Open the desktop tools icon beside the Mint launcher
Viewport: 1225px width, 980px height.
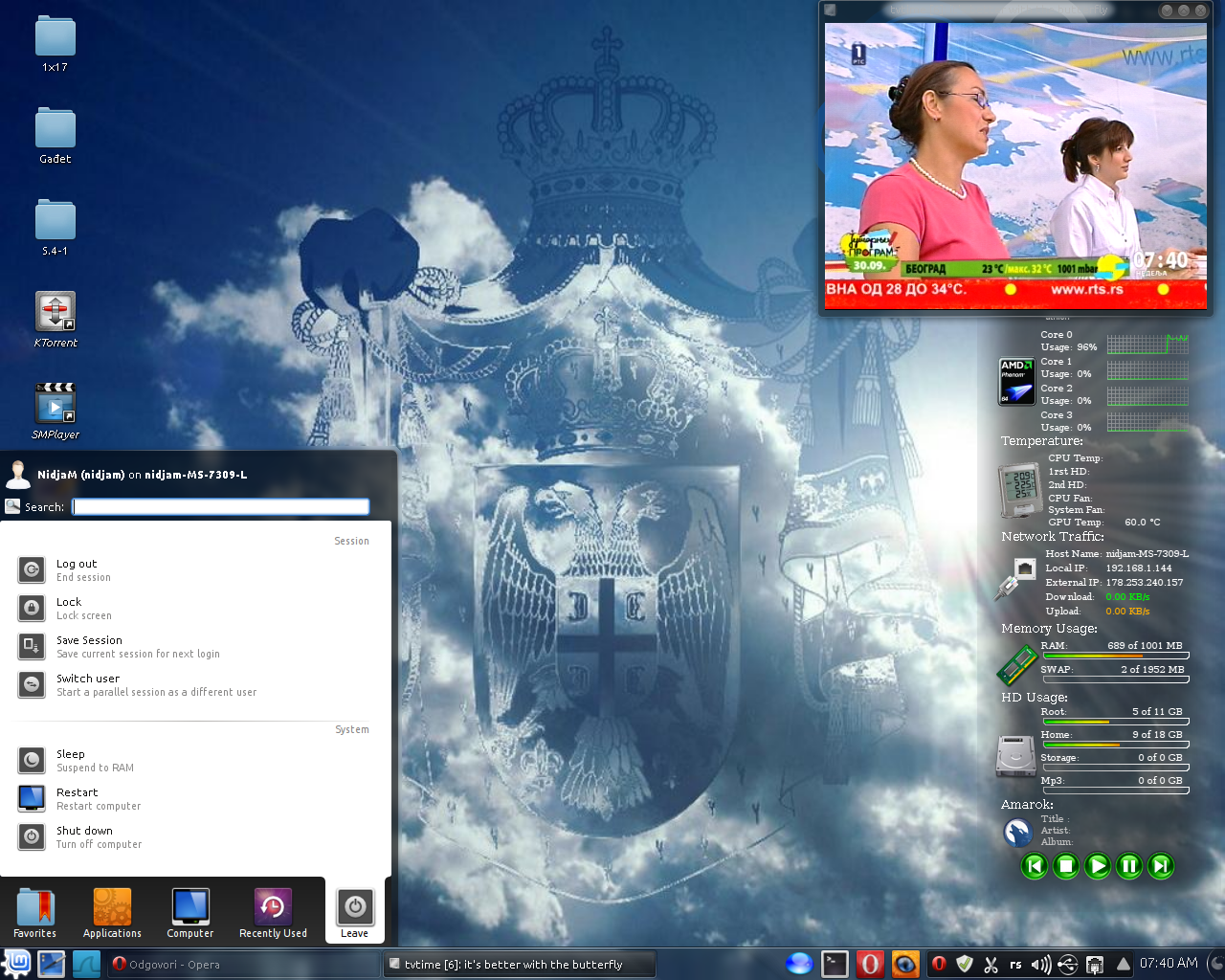tap(52, 964)
